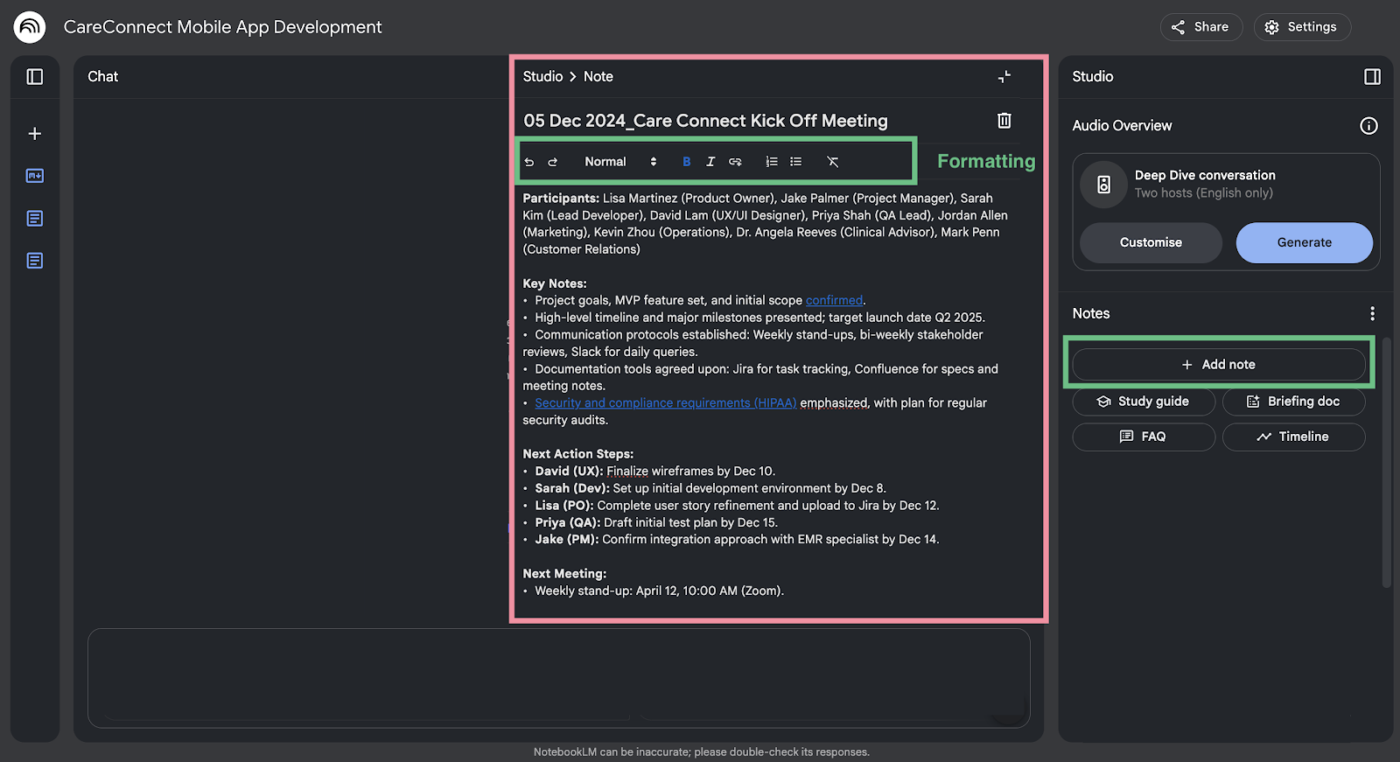Click the note title text field
Image resolution: width=1400 pixels, height=762 pixels.
pyautogui.click(x=705, y=121)
